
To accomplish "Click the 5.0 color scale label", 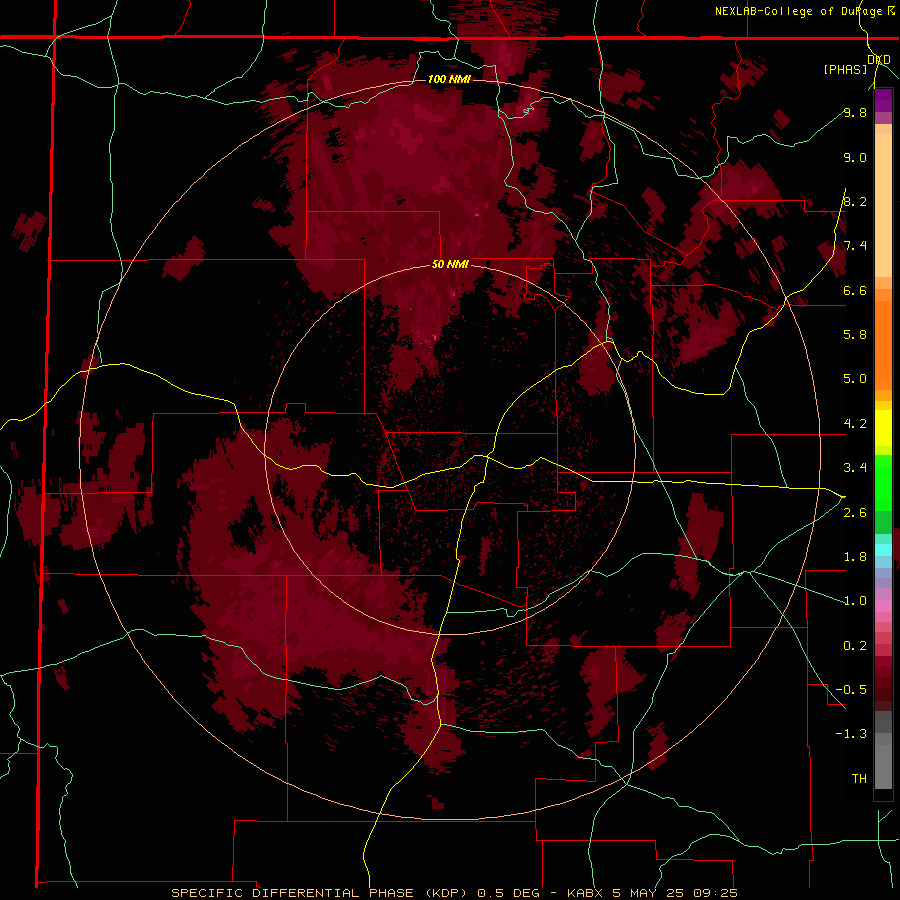I will [x=855, y=379].
